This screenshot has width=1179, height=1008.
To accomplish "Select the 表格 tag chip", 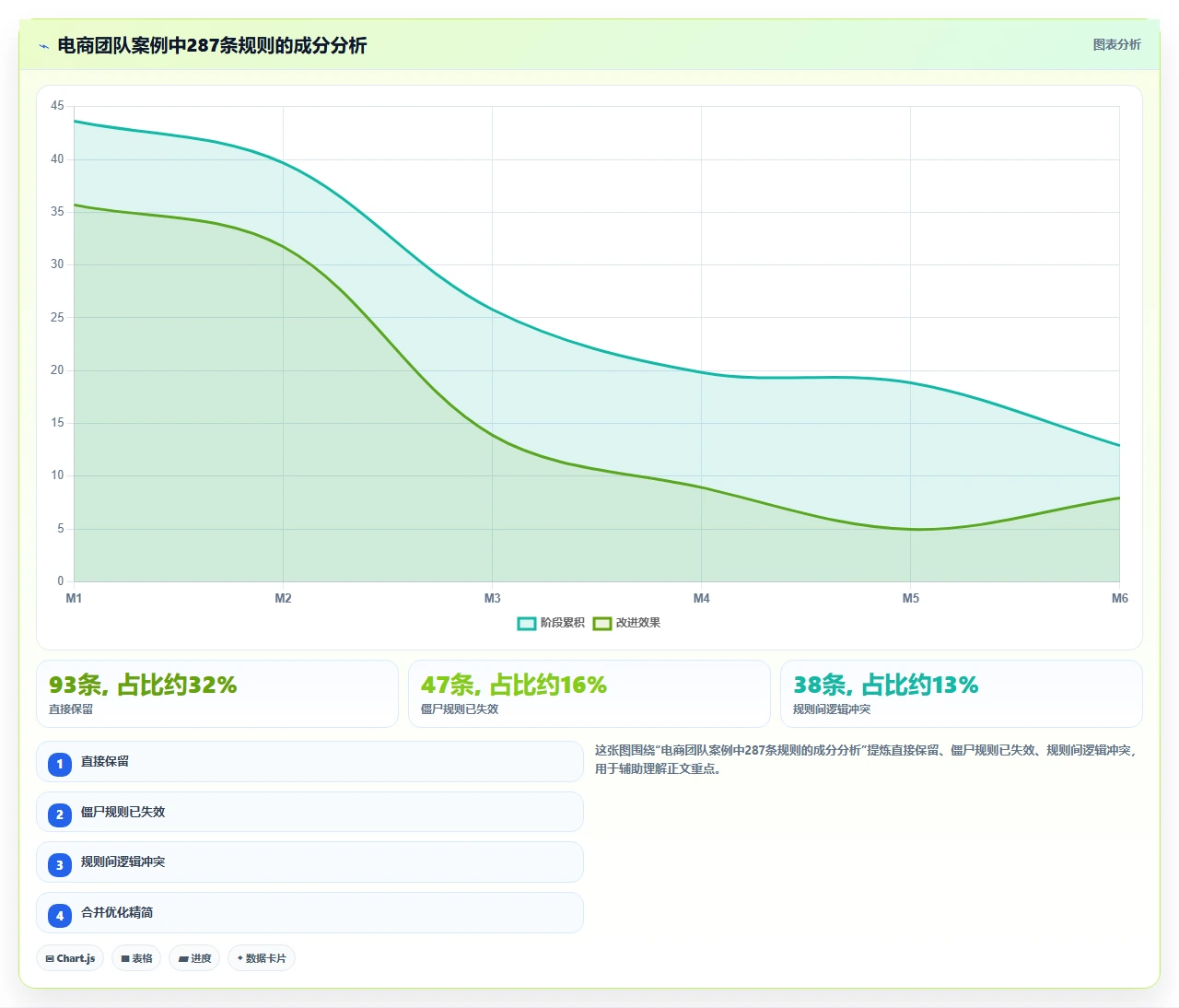I will coord(136,958).
